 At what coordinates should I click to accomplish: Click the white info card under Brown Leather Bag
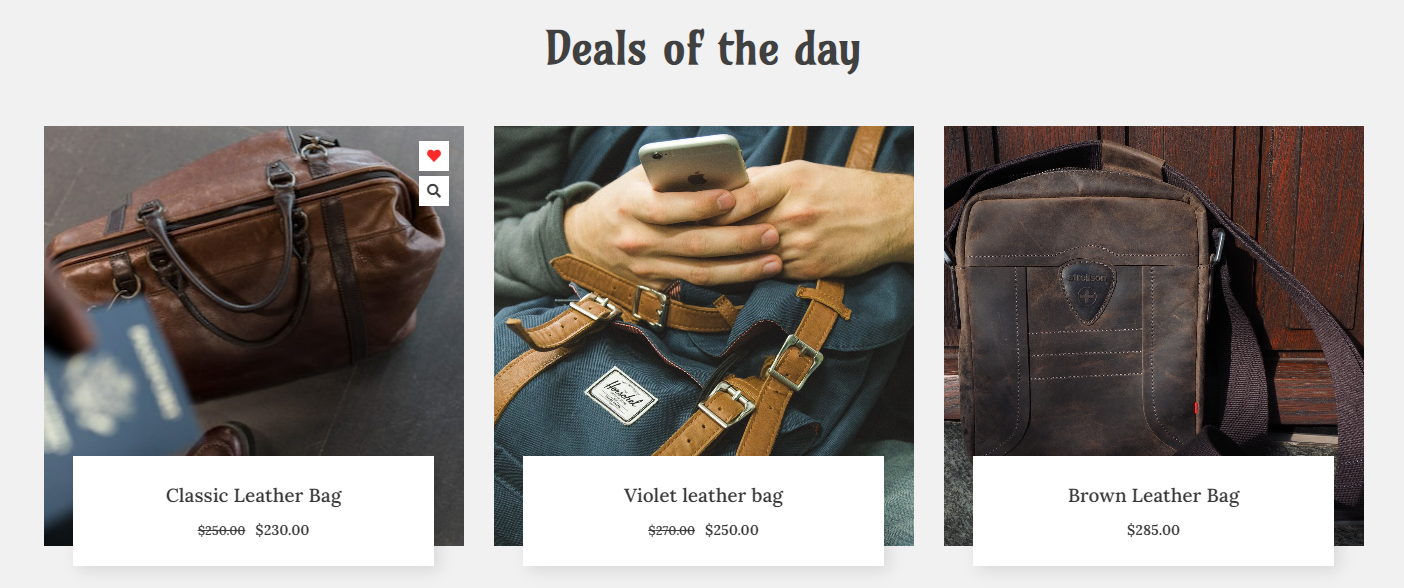1154,511
